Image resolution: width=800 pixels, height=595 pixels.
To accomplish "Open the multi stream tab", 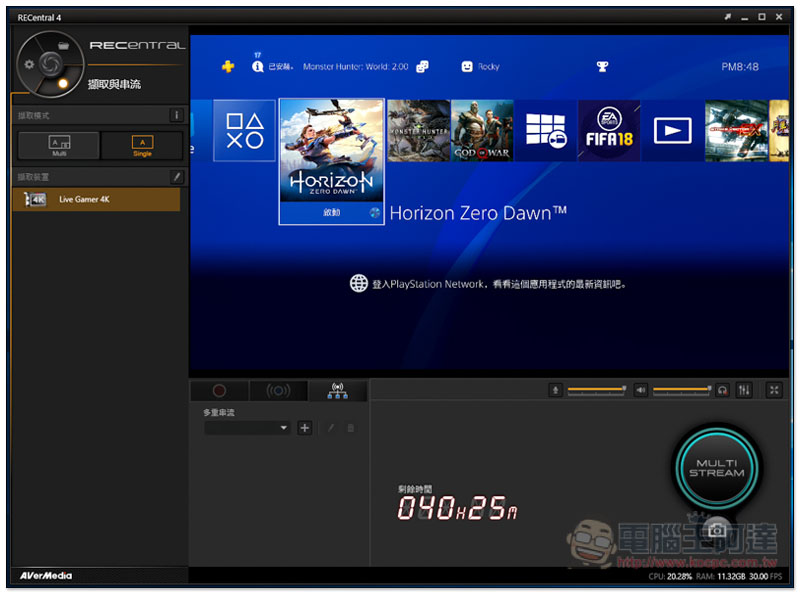I will pos(337,391).
